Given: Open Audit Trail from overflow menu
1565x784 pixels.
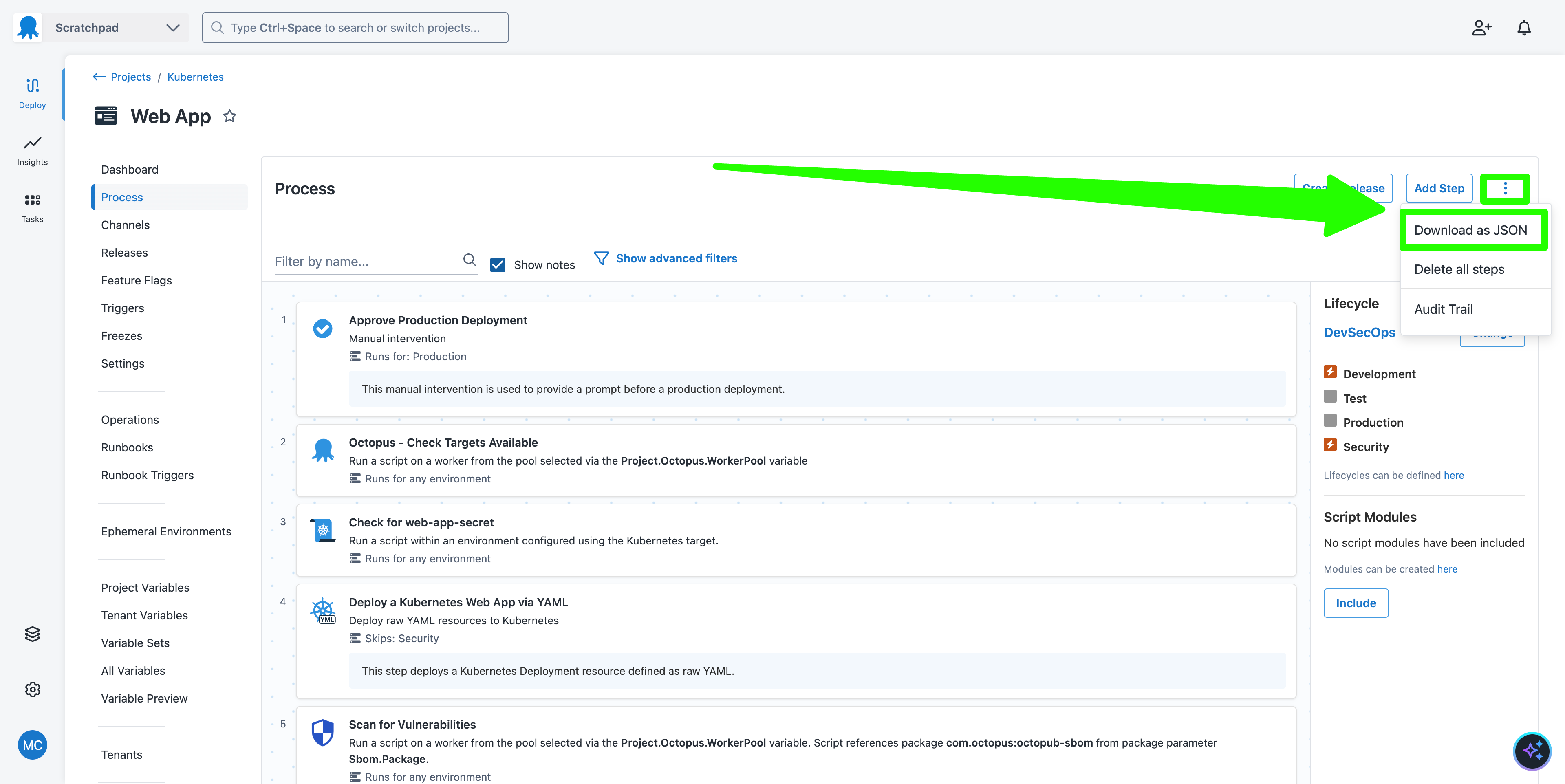Looking at the screenshot, I should pyautogui.click(x=1443, y=309).
